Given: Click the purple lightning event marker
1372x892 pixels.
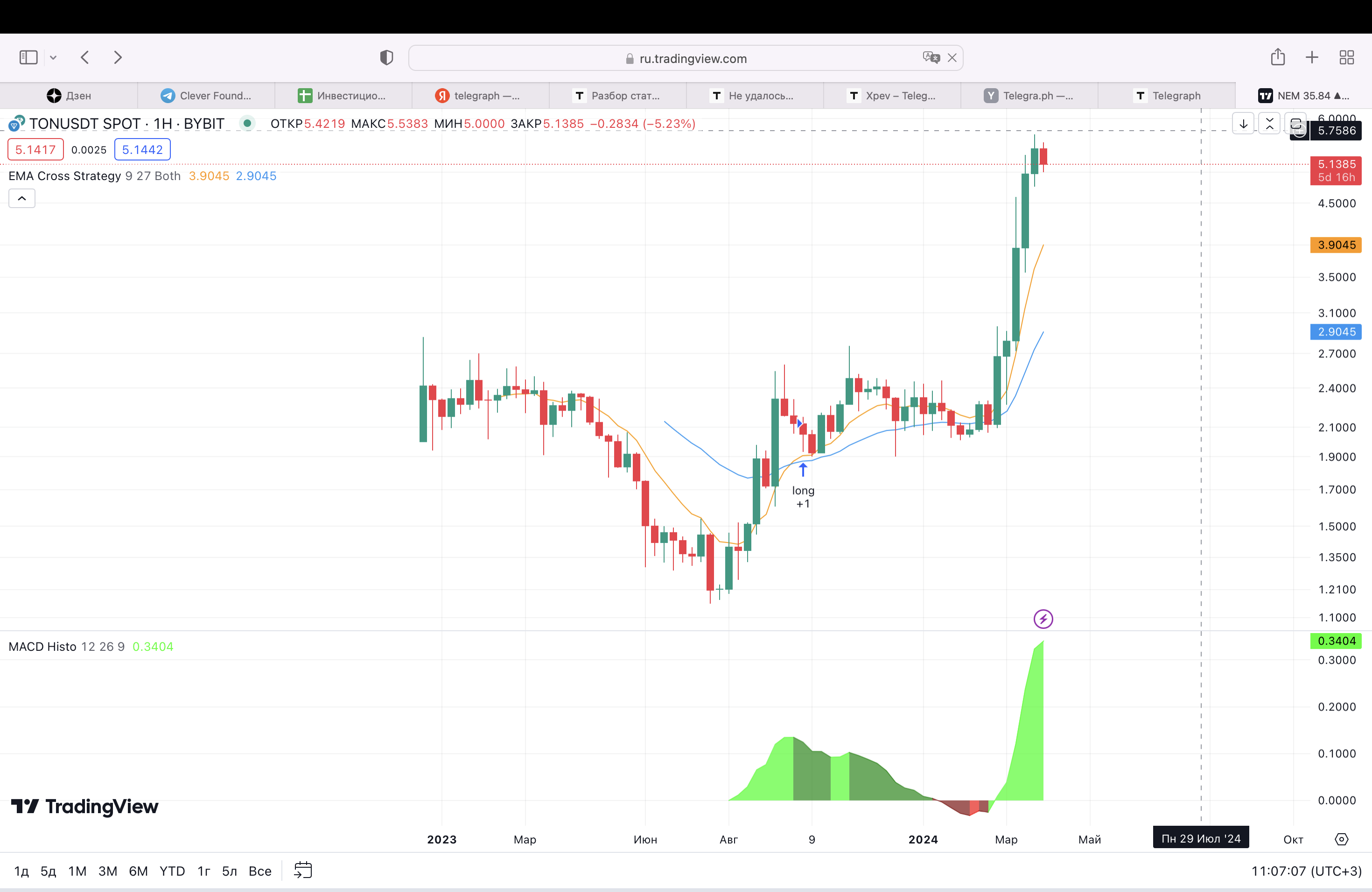Looking at the screenshot, I should (1043, 619).
